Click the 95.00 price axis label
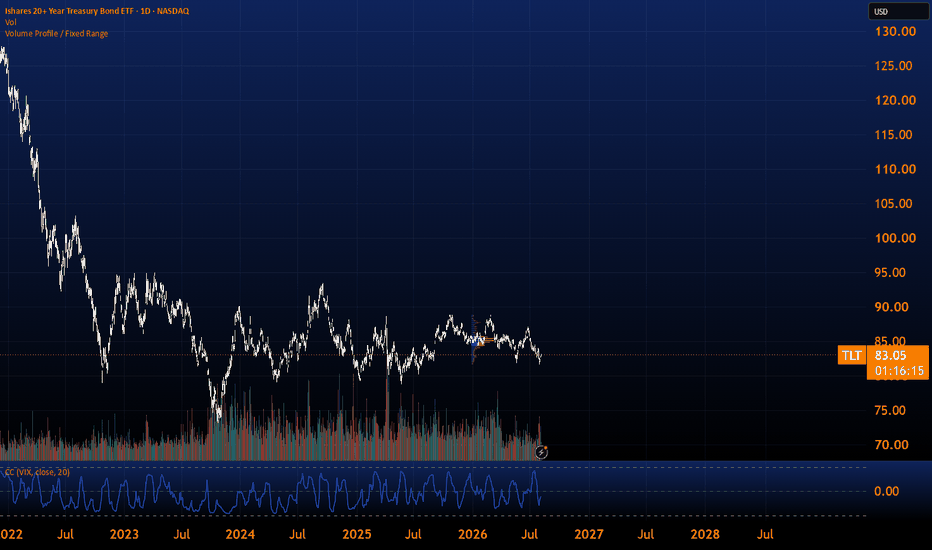932x550 pixels. click(x=890, y=273)
